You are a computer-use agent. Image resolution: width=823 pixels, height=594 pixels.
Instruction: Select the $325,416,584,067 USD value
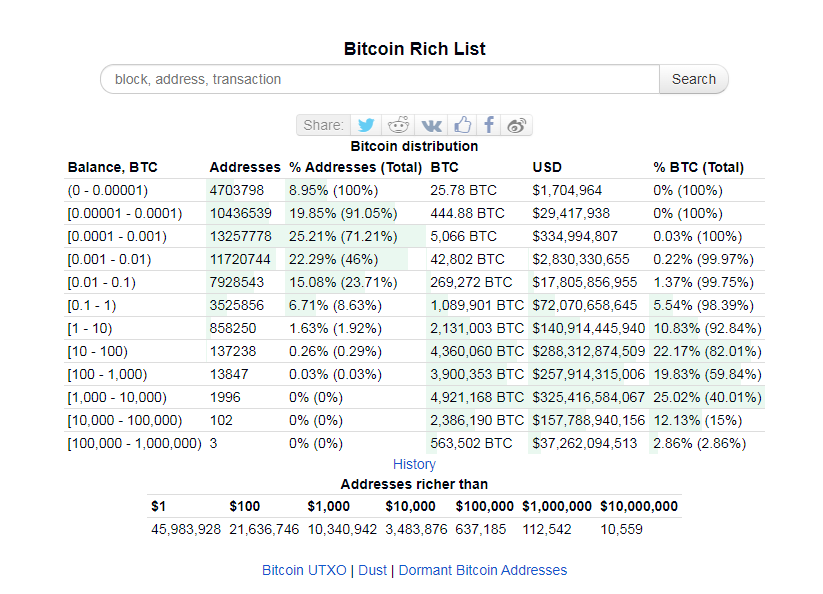pyautogui.click(x=588, y=398)
